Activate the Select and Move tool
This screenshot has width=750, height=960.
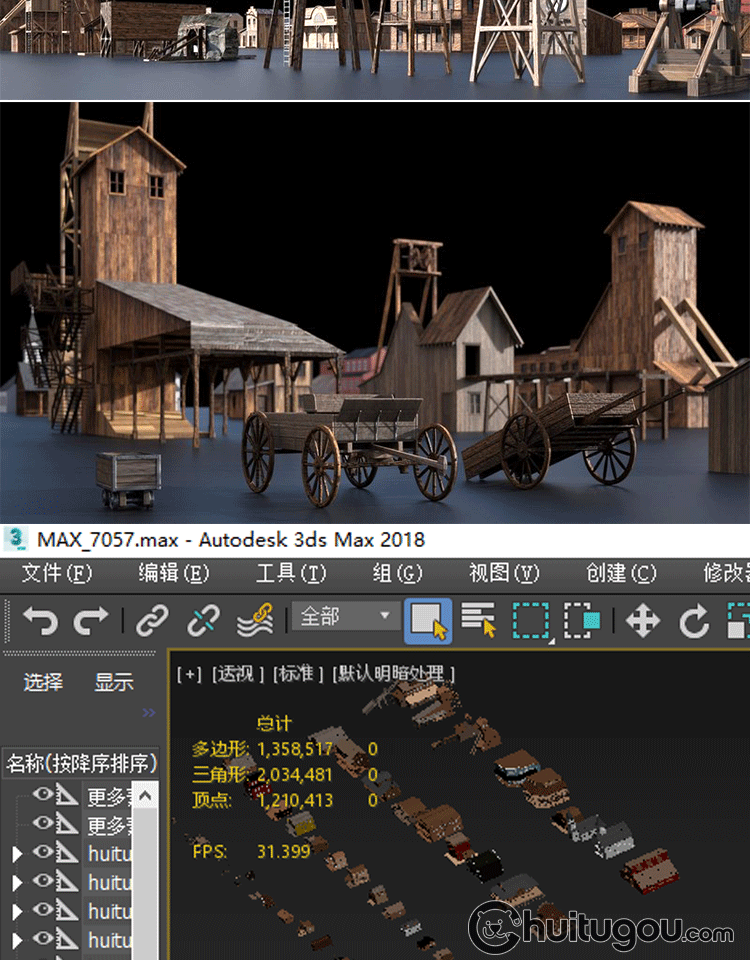click(642, 621)
